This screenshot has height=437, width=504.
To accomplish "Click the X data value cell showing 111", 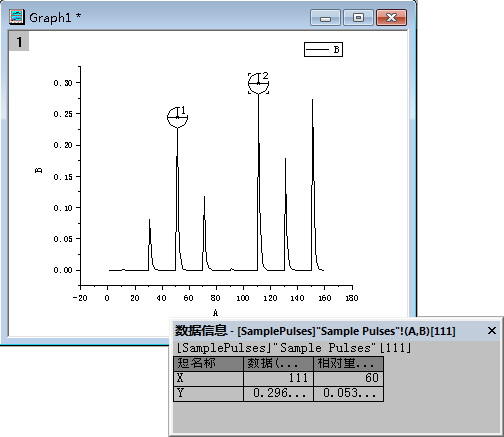I will click(278, 378).
